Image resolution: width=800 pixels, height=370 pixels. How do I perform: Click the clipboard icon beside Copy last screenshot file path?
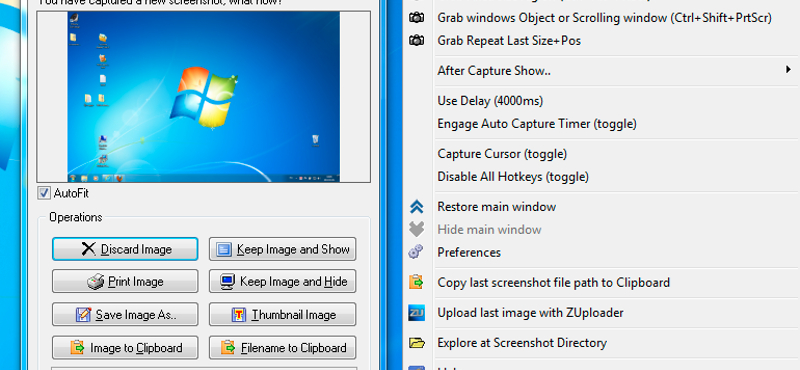pos(416,282)
